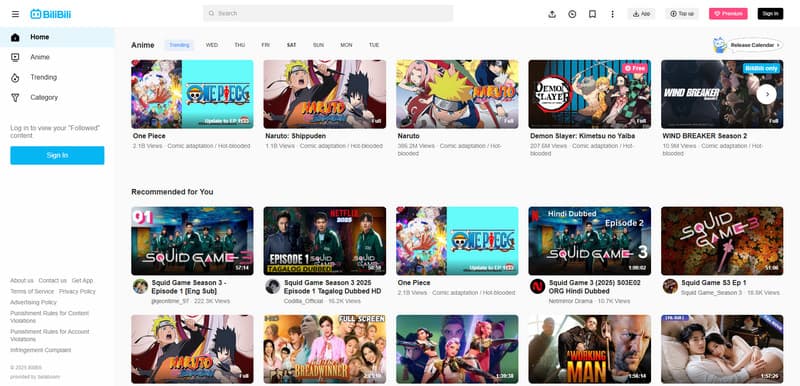Click the BiliBili only badge
Screen dimensions: 800x386
click(x=761, y=68)
